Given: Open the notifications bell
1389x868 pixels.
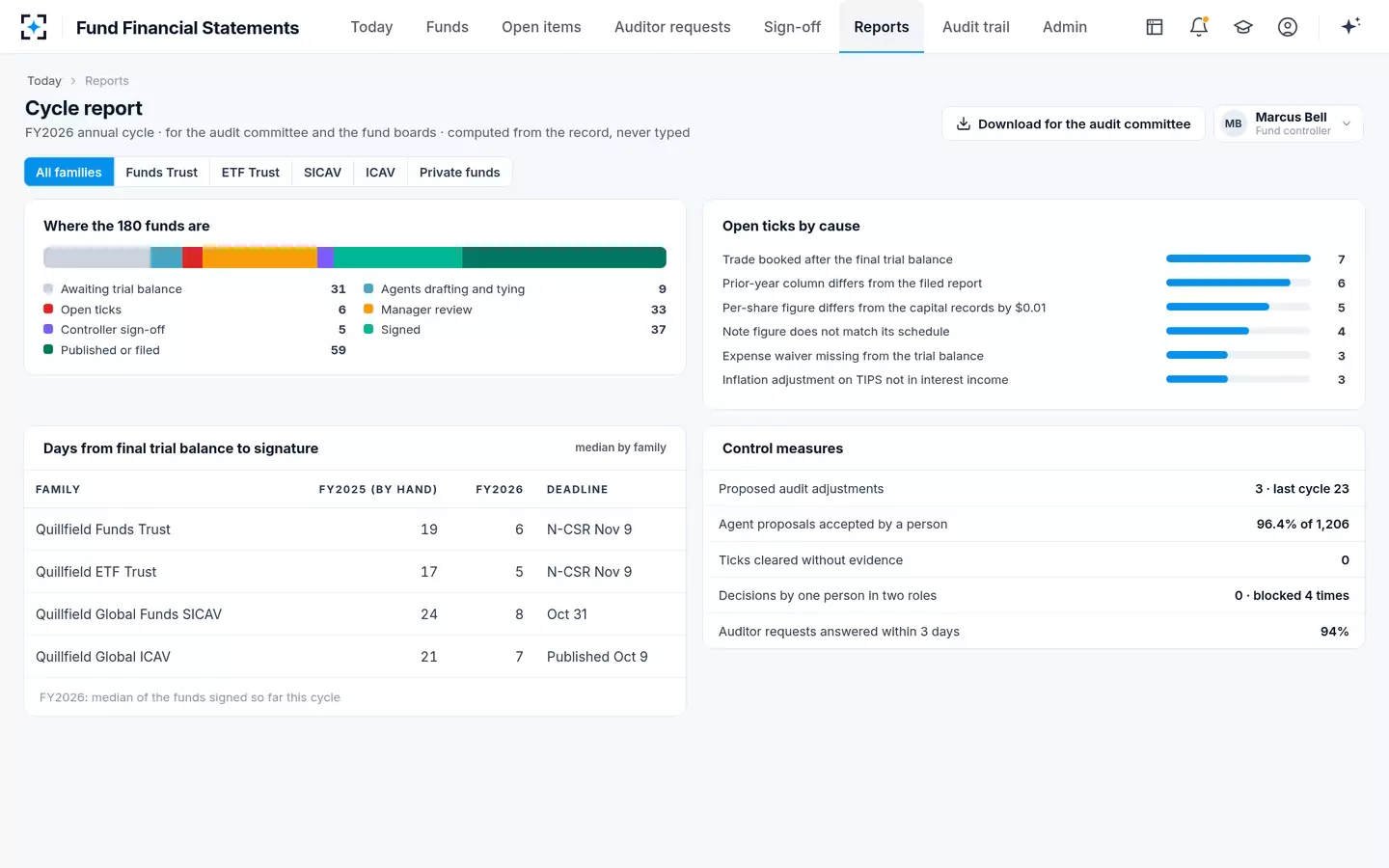Looking at the screenshot, I should coord(1199,27).
